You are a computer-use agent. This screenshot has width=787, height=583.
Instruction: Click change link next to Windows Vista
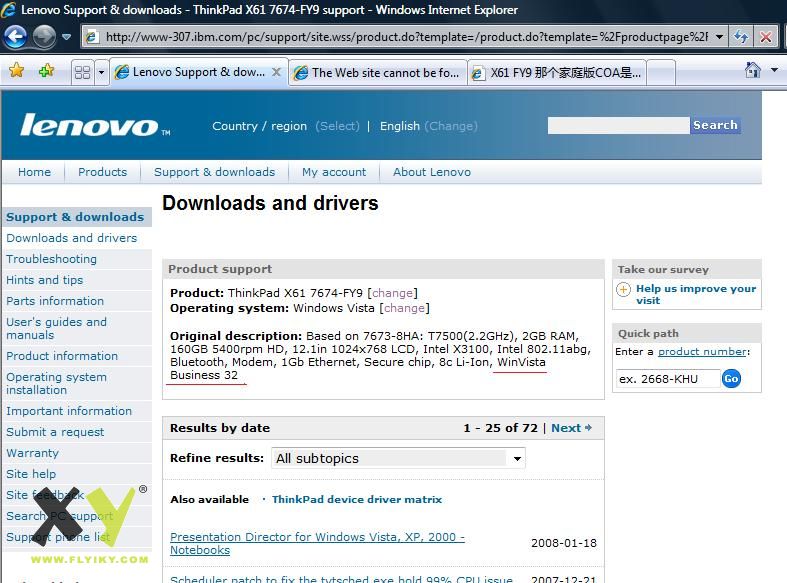click(x=405, y=308)
